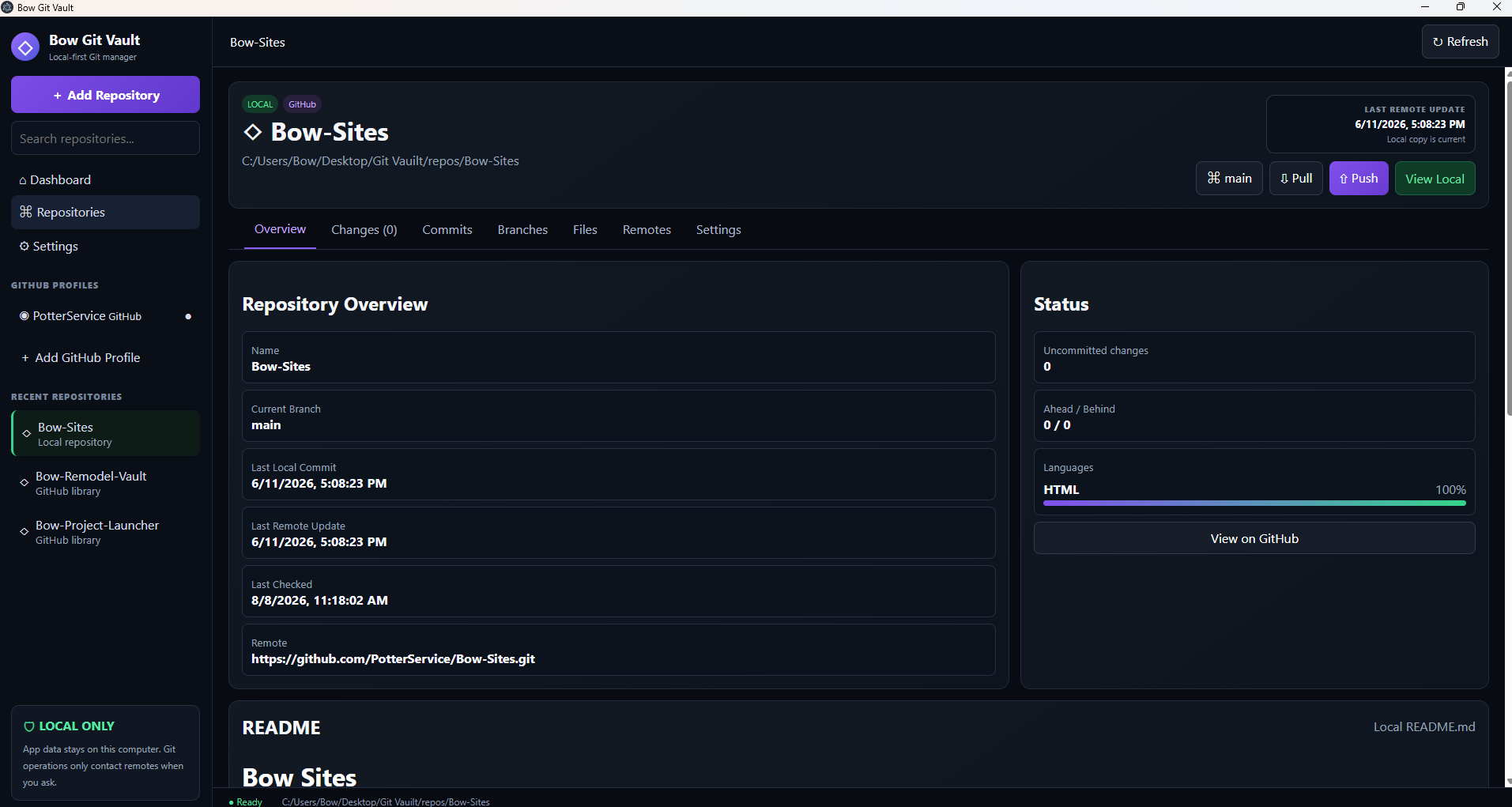Viewport: 1512px width, 807px height.
Task: Click the diamond icon beside Bow-Sites in the sidebar
Action: coord(27,433)
